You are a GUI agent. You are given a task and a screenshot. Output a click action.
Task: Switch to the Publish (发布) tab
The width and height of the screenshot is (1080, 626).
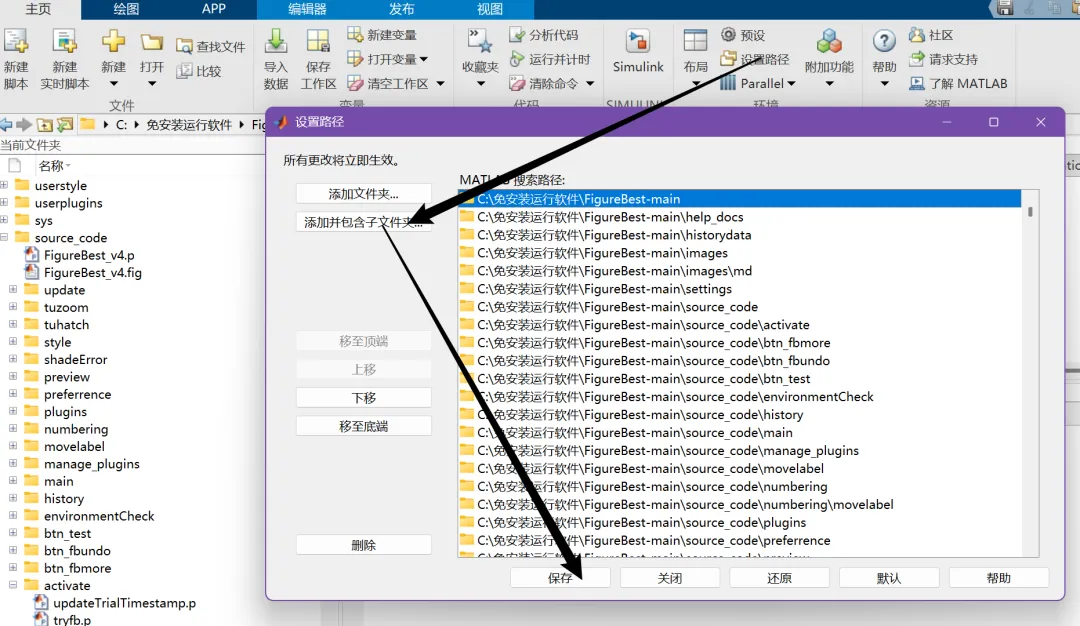[402, 9]
